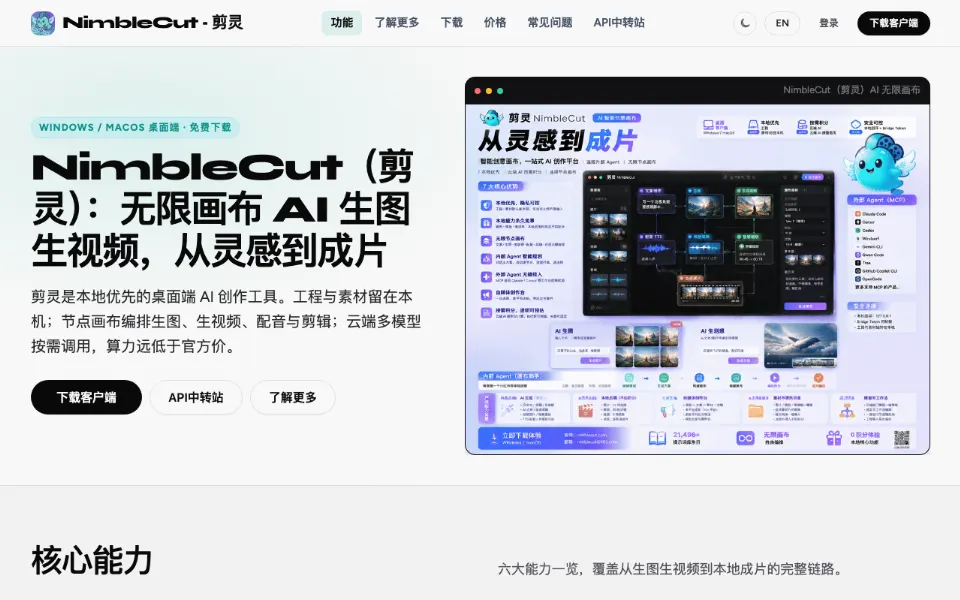Click the NimbleCut mascot logo icon

(x=43, y=23)
